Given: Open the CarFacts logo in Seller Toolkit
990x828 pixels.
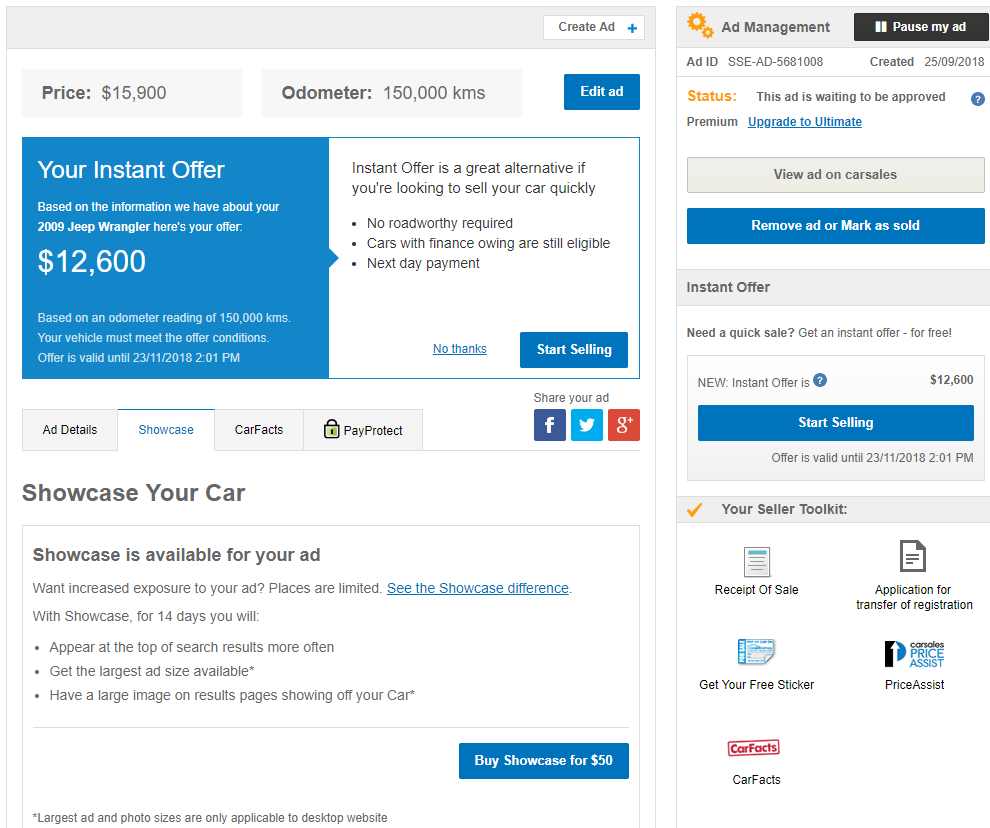Looking at the screenshot, I should pos(754,748).
